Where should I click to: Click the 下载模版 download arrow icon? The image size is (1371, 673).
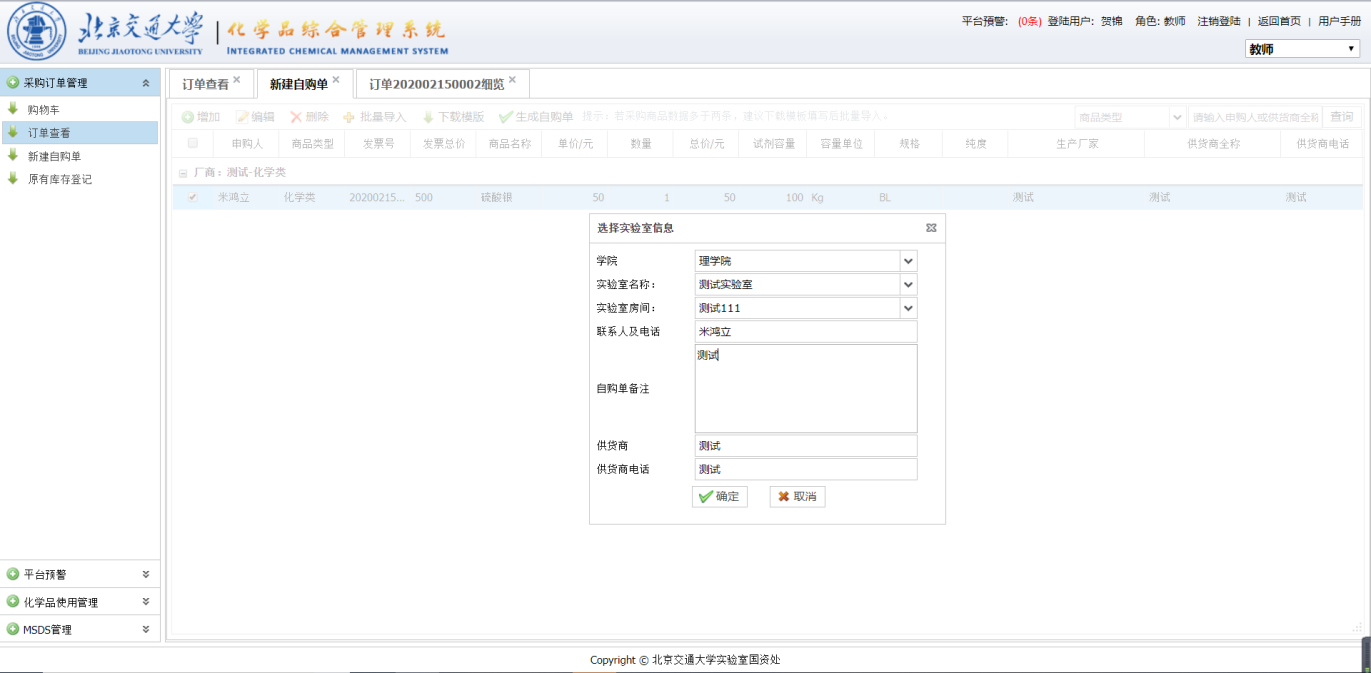point(428,117)
